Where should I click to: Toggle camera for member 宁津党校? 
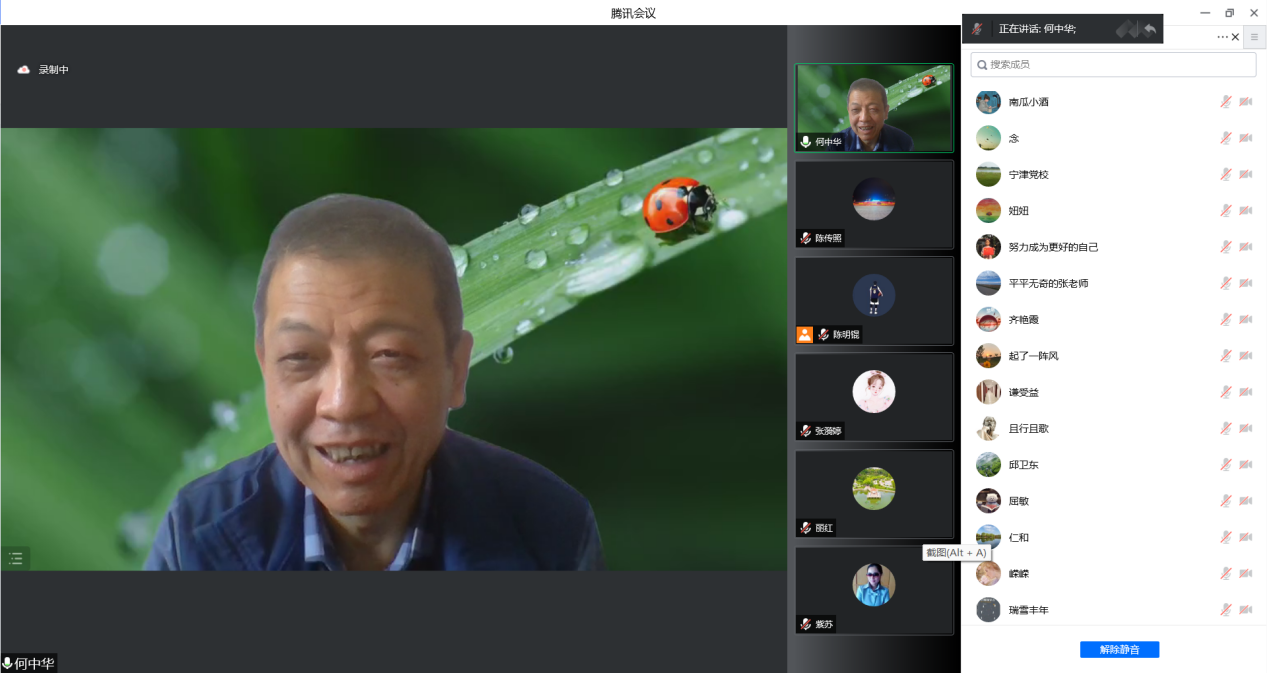click(x=1246, y=174)
